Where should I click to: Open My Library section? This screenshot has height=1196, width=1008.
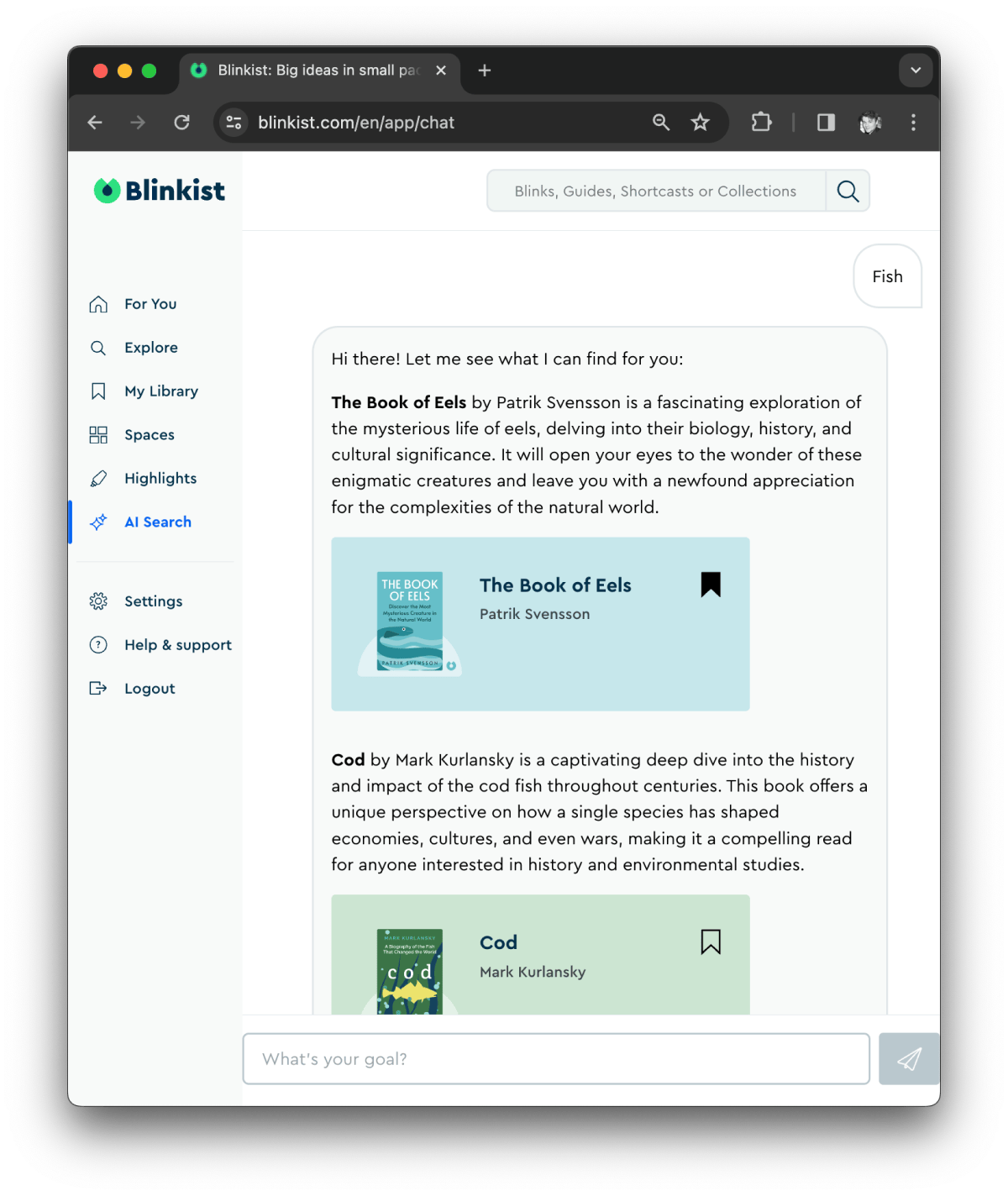click(x=161, y=391)
